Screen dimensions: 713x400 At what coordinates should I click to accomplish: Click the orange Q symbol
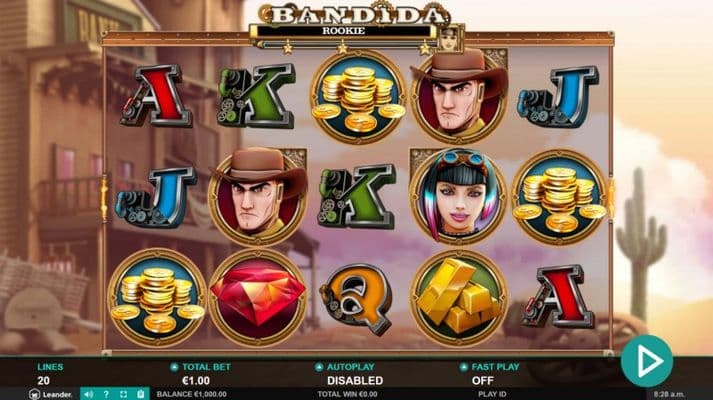tap(357, 298)
